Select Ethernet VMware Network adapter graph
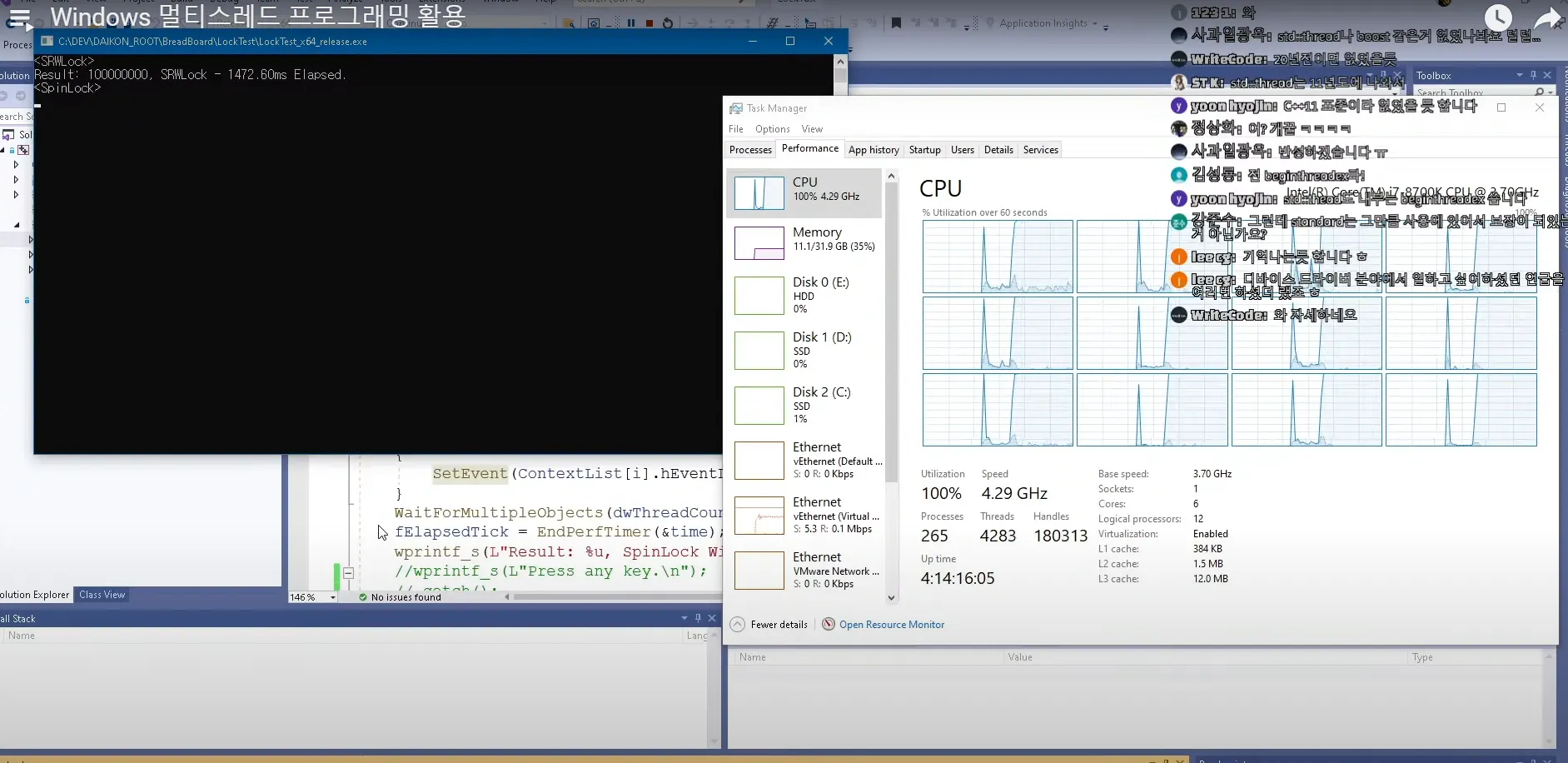1568x763 pixels. click(759, 571)
